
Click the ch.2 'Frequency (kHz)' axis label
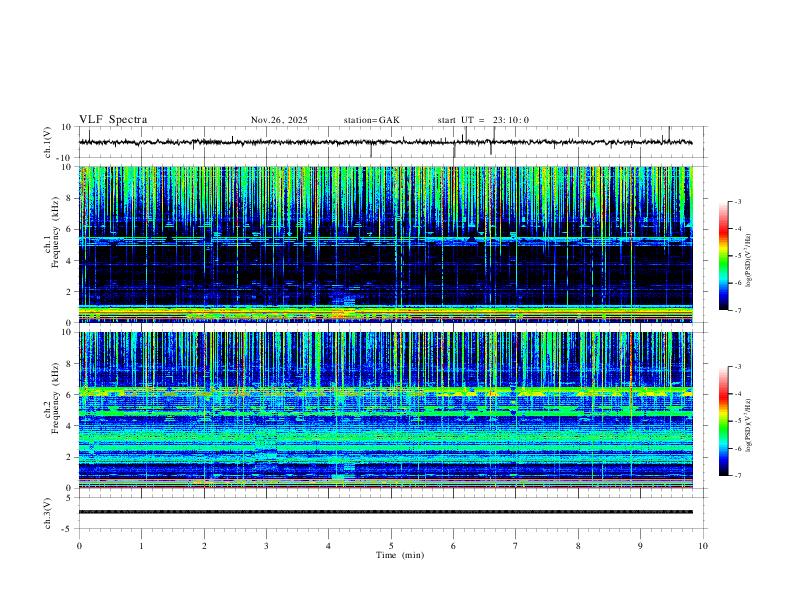coord(55,398)
